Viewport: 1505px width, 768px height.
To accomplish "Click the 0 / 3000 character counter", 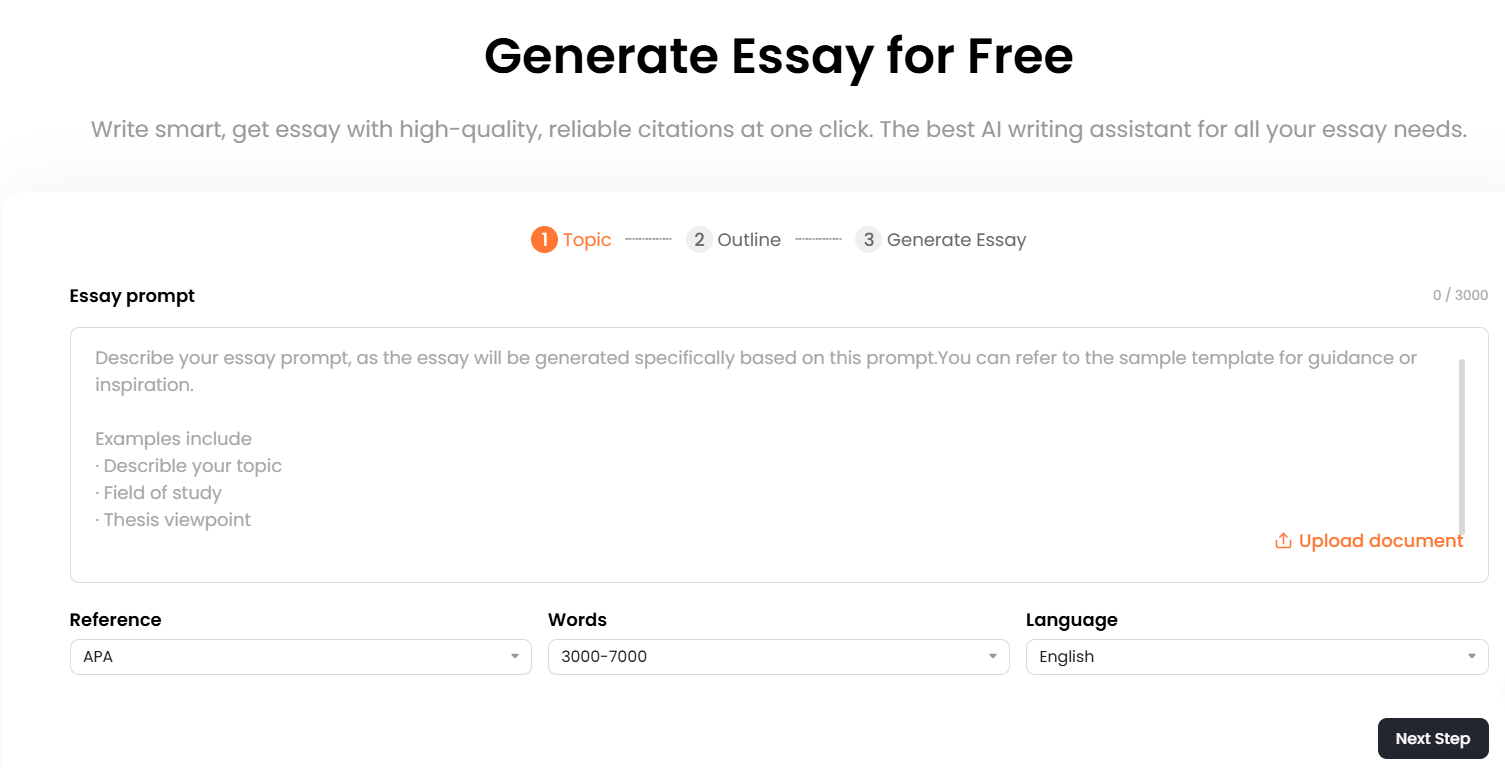I will (1460, 296).
